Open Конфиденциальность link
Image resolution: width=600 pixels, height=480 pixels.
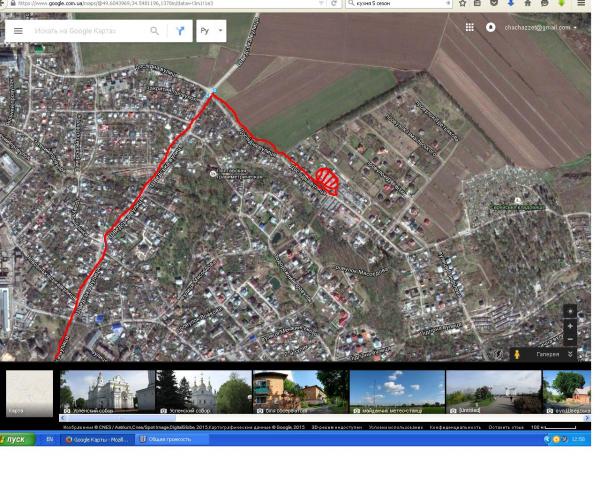[455, 427]
